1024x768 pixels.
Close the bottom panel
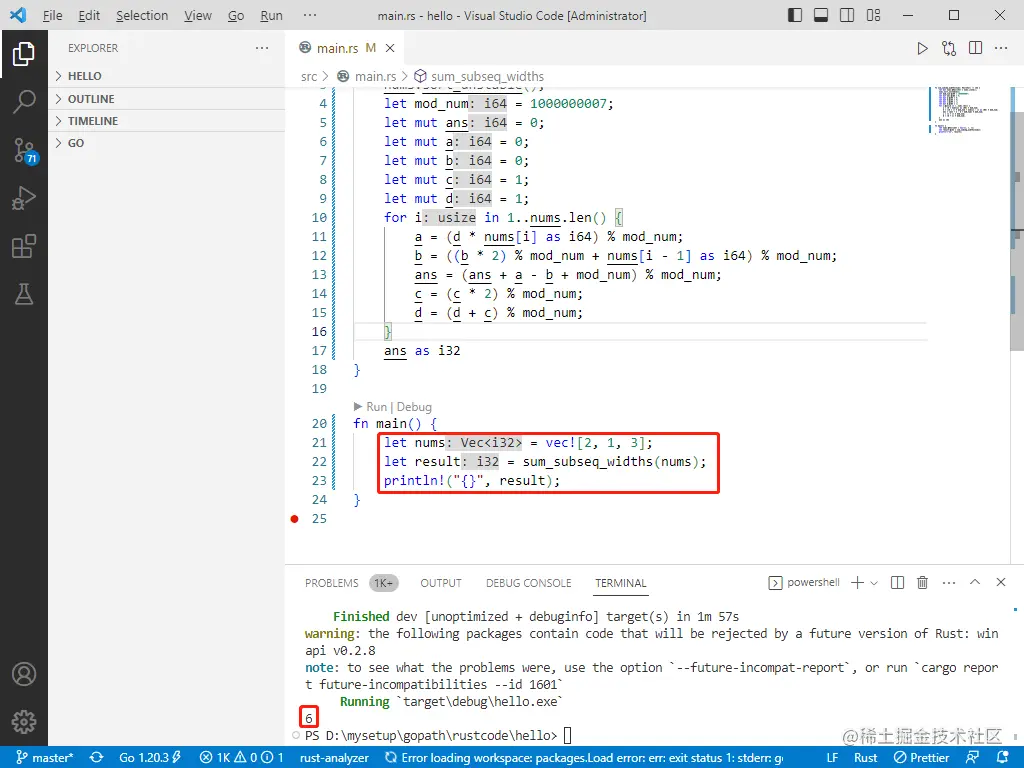point(1000,582)
